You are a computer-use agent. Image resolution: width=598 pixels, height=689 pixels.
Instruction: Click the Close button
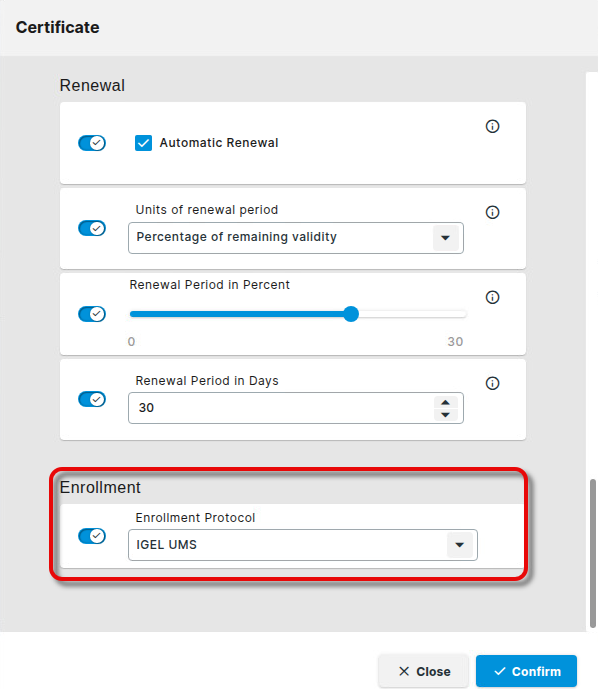pyautogui.click(x=424, y=671)
